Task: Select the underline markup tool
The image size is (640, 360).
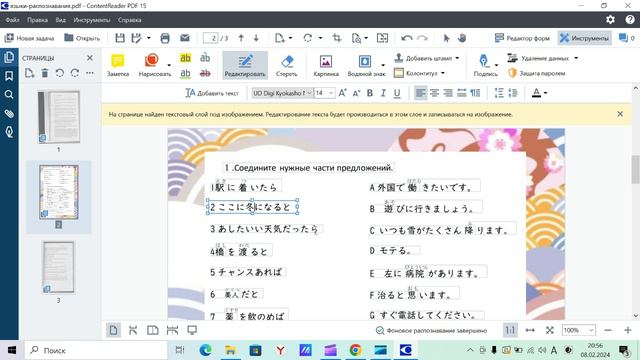Action: [x=185, y=73]
